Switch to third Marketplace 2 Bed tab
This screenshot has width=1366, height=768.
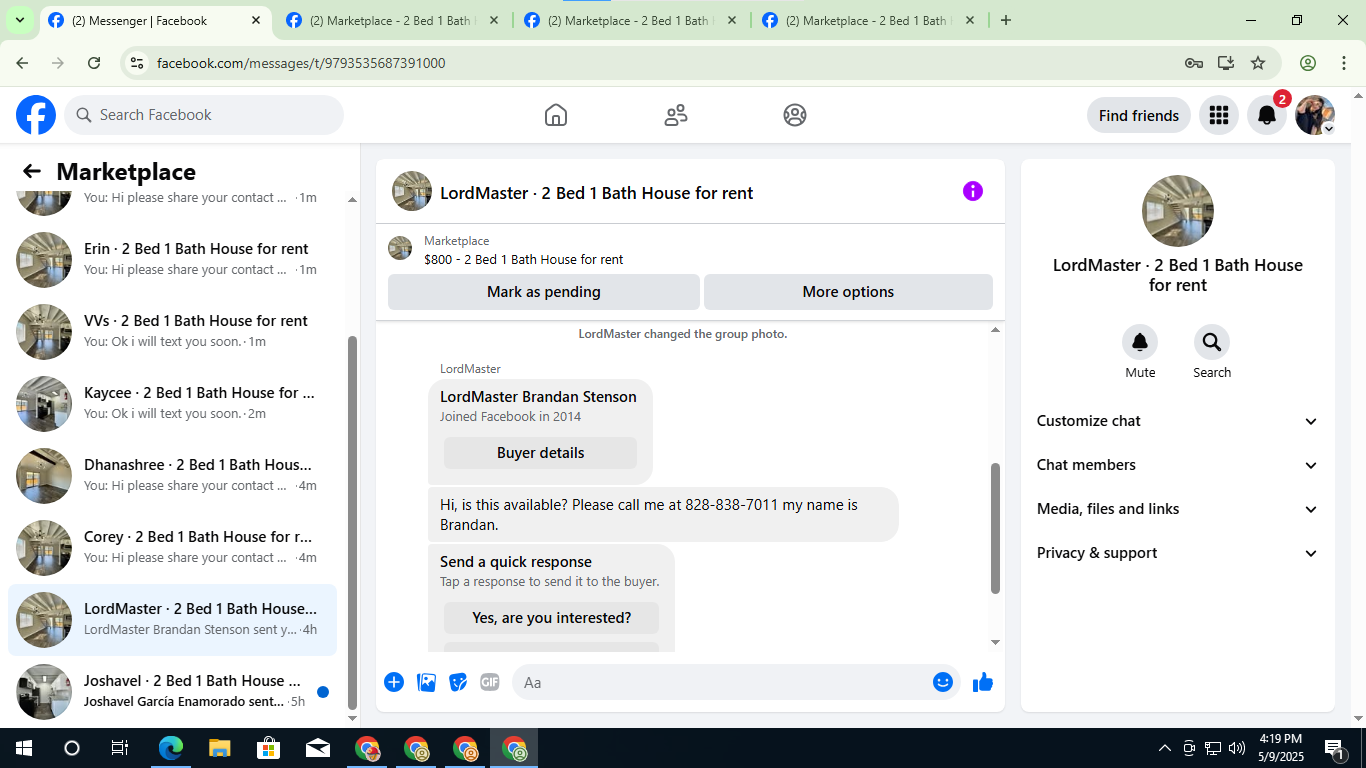[632, 20]
